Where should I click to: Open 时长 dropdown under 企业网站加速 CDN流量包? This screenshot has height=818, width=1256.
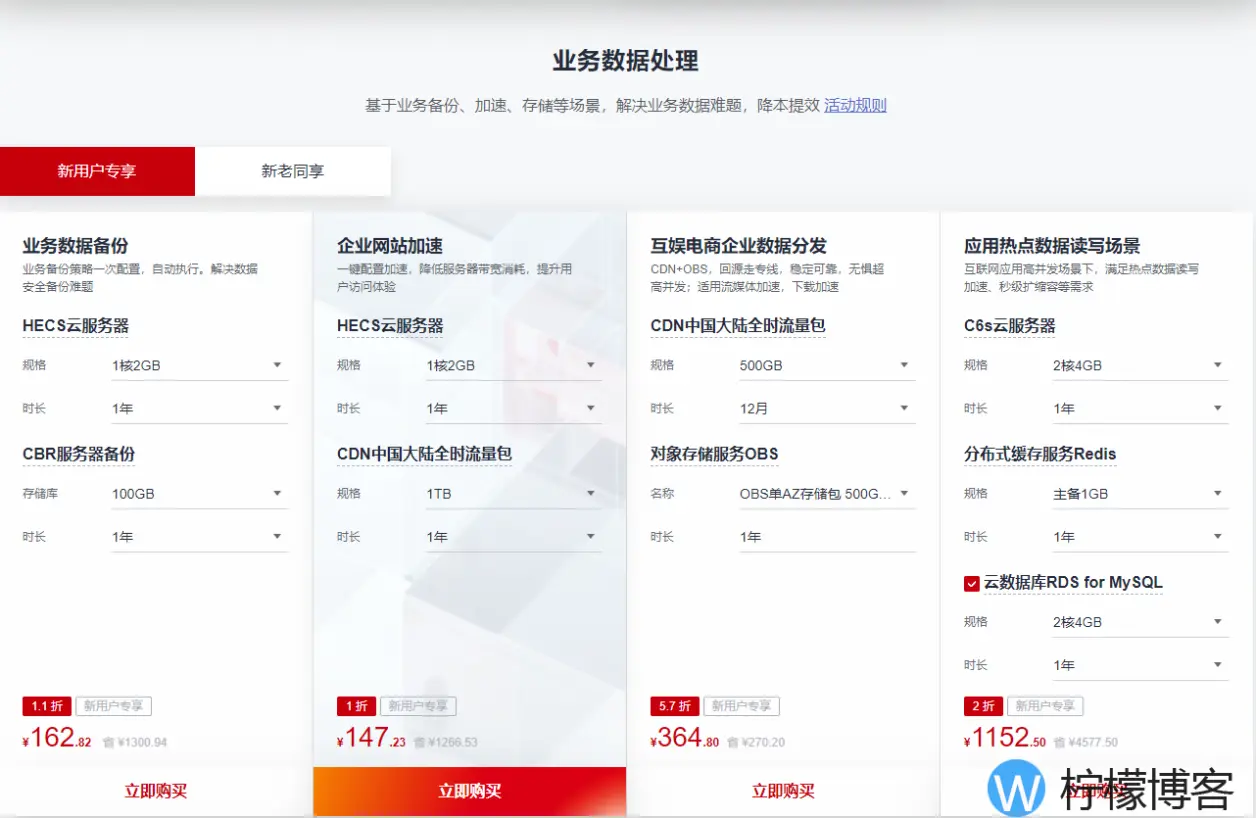pos(513,537)
